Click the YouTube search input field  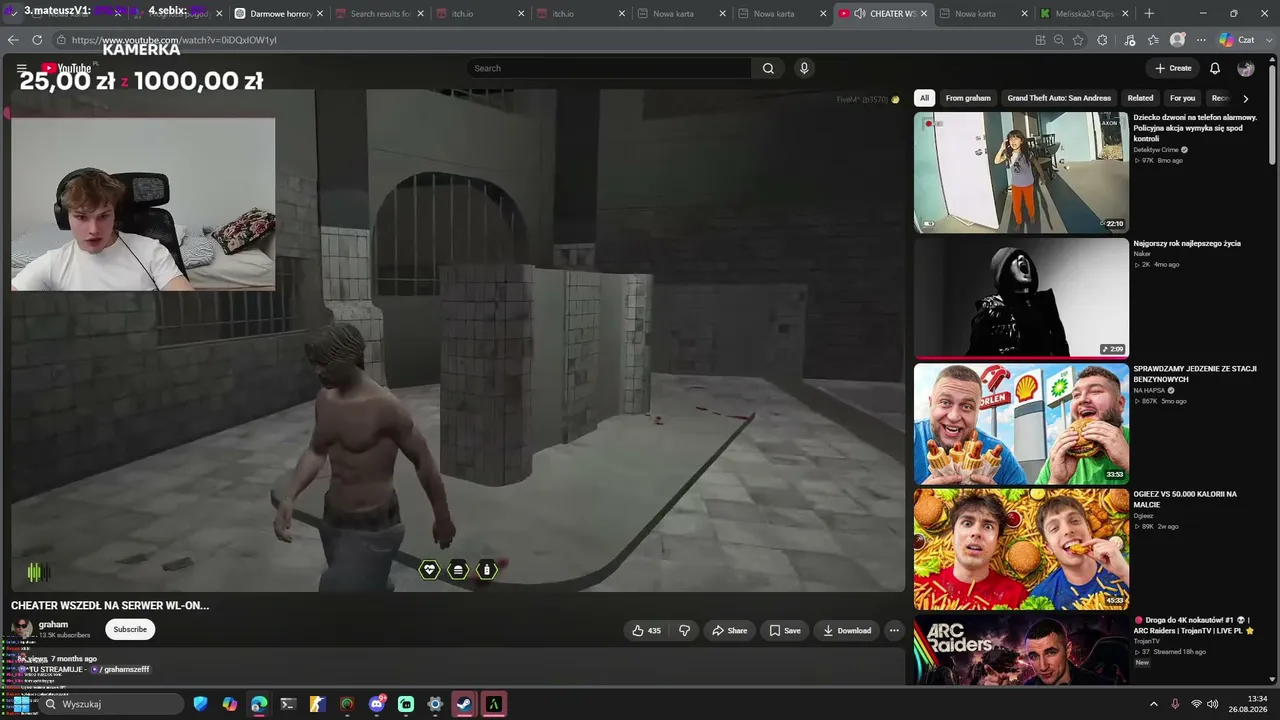click(609, 68)
